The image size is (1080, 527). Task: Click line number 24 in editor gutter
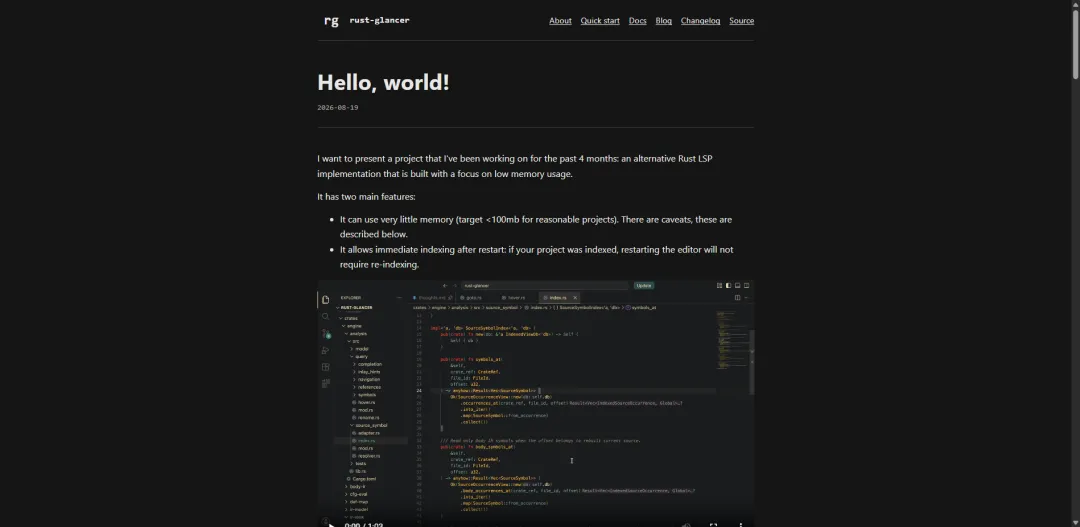tap(419, 391)
